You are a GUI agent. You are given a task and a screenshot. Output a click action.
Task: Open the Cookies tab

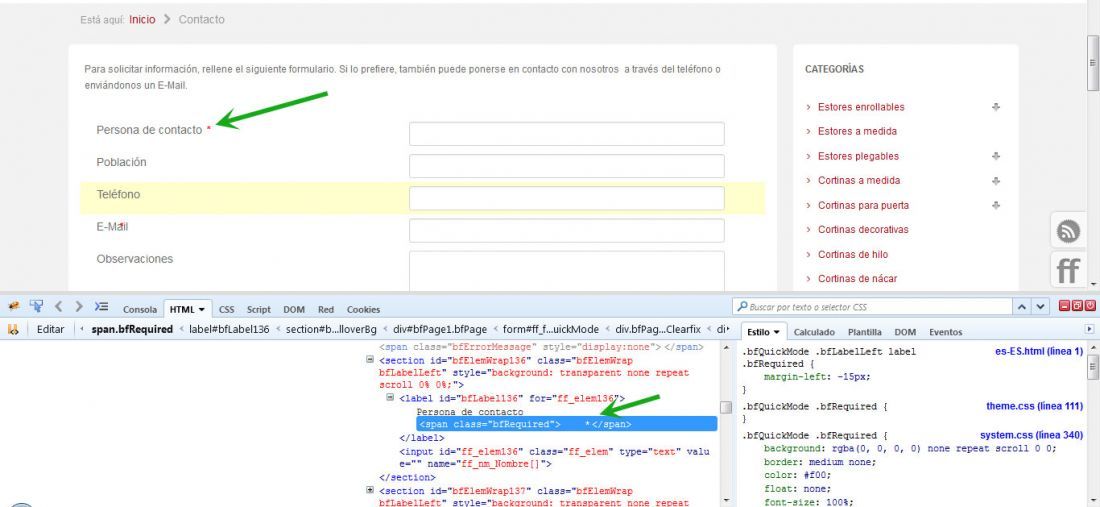coord(363,309)
